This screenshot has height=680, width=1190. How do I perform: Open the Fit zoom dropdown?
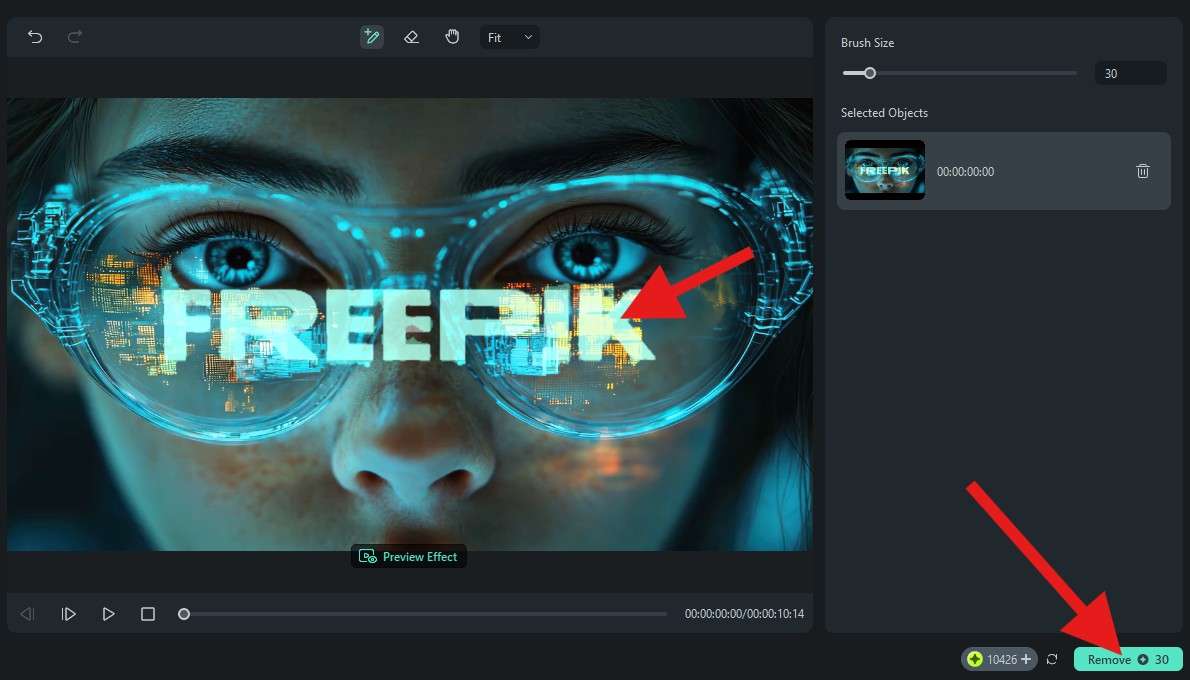point(510,37)
